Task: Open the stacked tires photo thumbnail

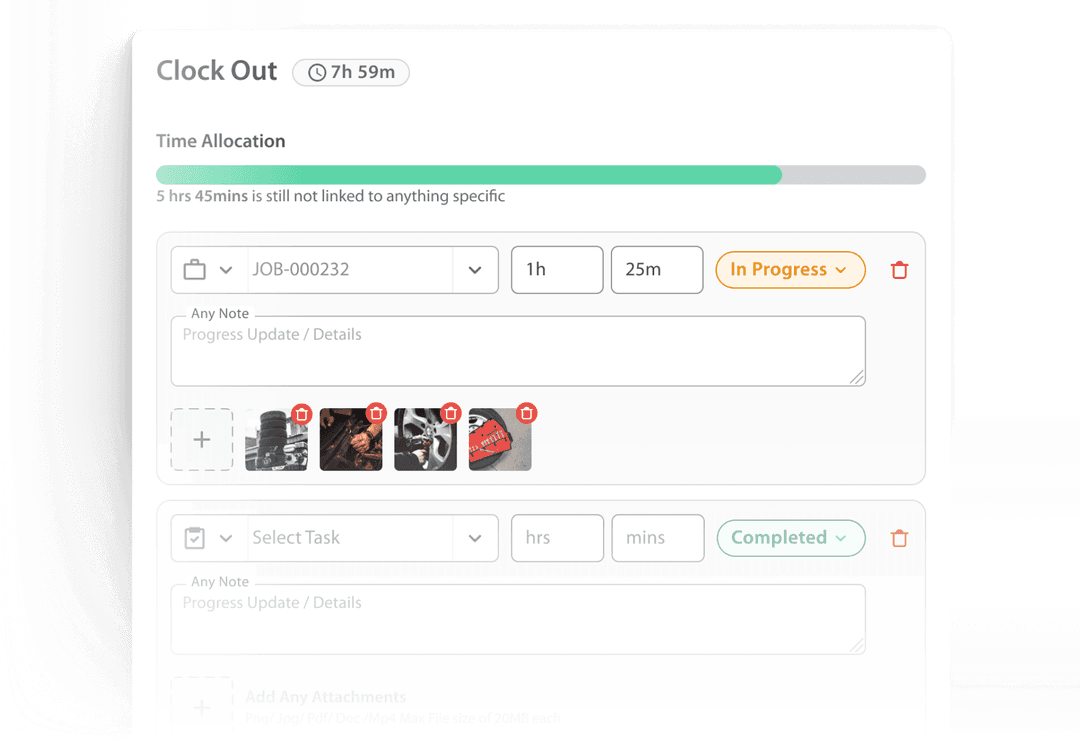Action: [276, 441]
